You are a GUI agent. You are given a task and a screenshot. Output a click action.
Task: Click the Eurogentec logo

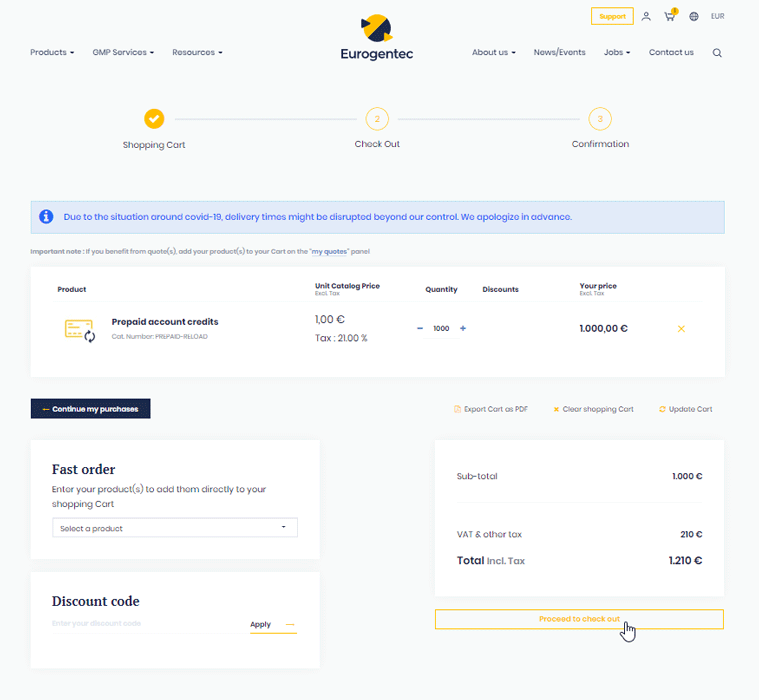point(376,38)
